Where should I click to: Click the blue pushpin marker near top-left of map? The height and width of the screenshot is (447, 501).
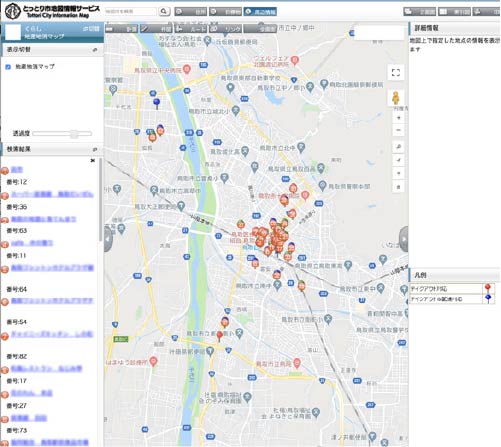(x=156, y=103)
